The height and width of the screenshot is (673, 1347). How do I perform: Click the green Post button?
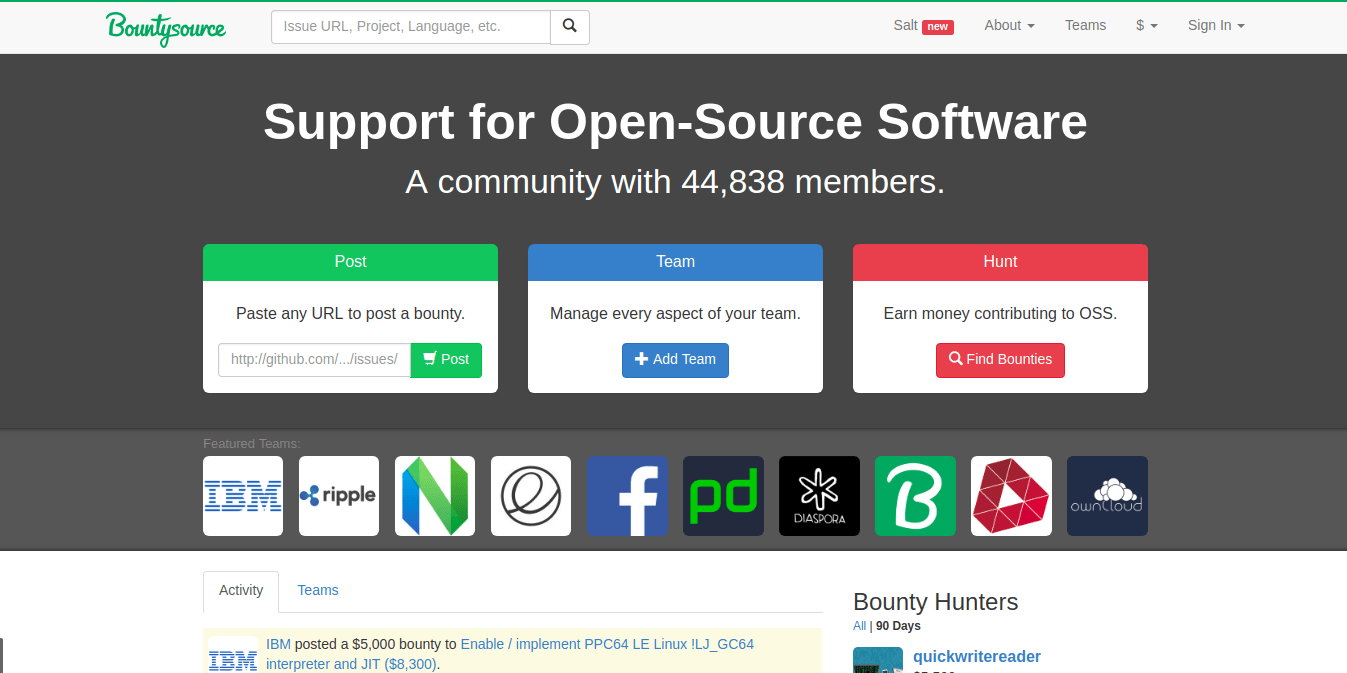(446, 360)
